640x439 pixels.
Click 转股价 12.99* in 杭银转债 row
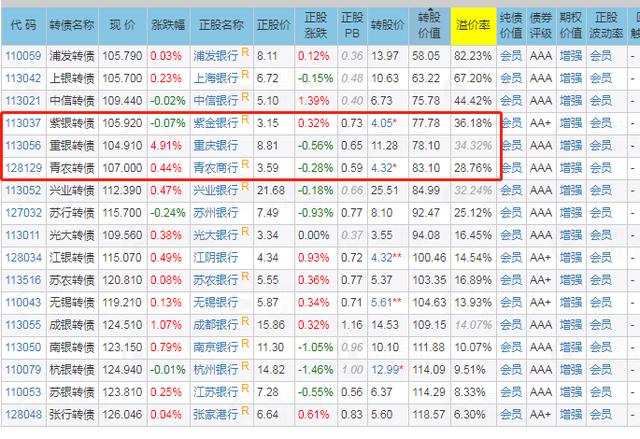(x=387, y=370)
